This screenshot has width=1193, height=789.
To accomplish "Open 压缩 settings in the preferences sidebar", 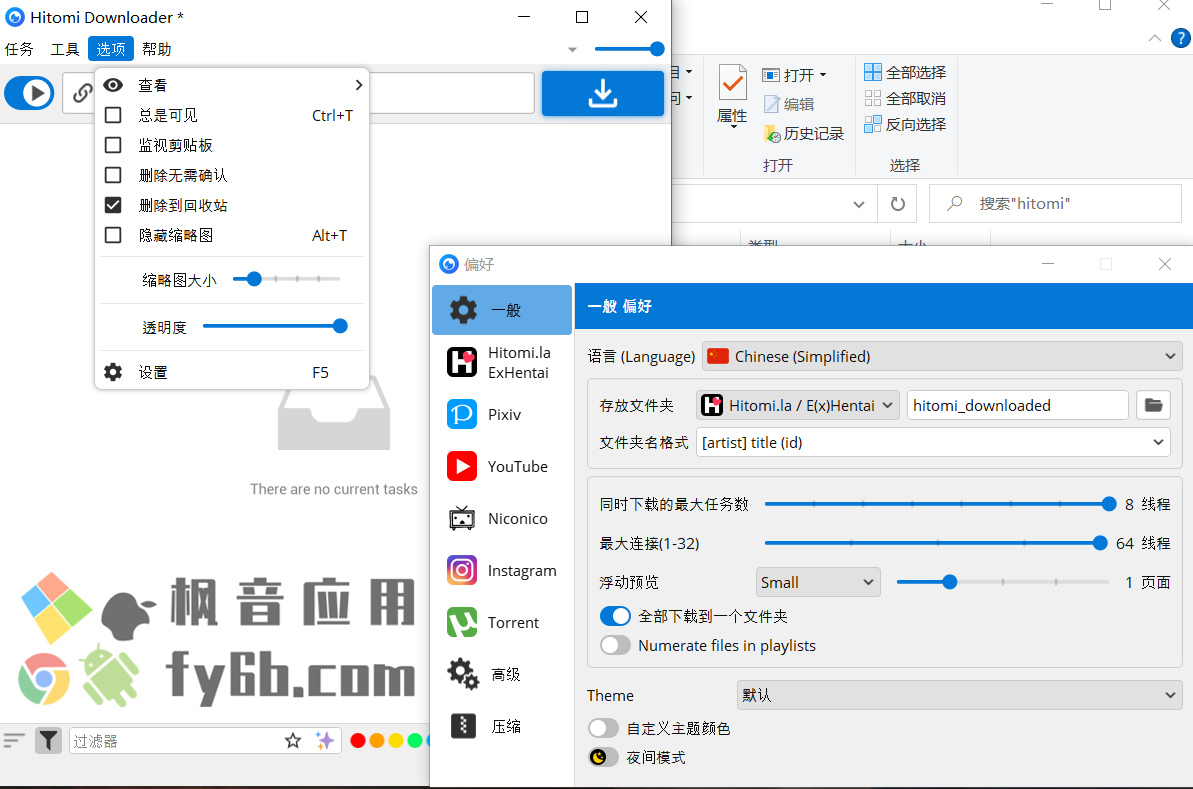I will (x=502, y=727).
